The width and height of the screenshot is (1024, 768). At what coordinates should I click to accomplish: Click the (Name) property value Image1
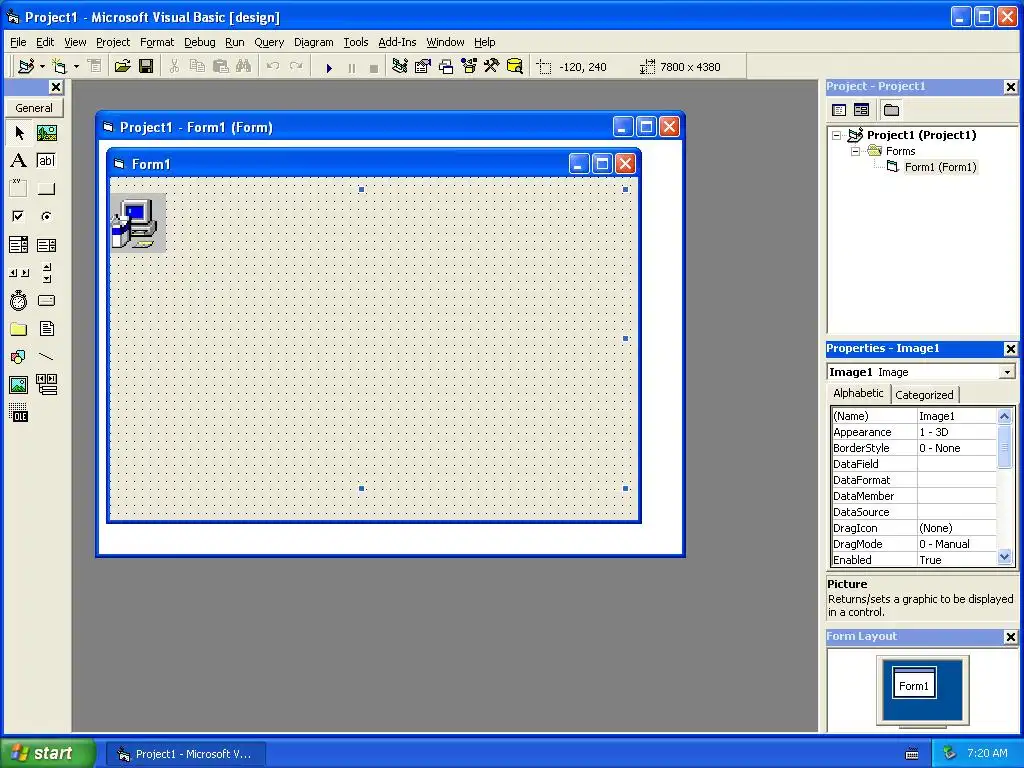pos(957,416)
